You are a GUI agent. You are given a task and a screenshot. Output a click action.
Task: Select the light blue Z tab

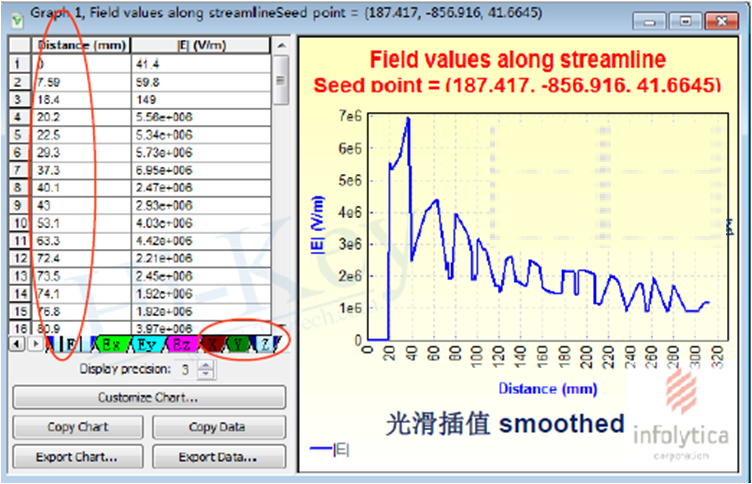264,343
